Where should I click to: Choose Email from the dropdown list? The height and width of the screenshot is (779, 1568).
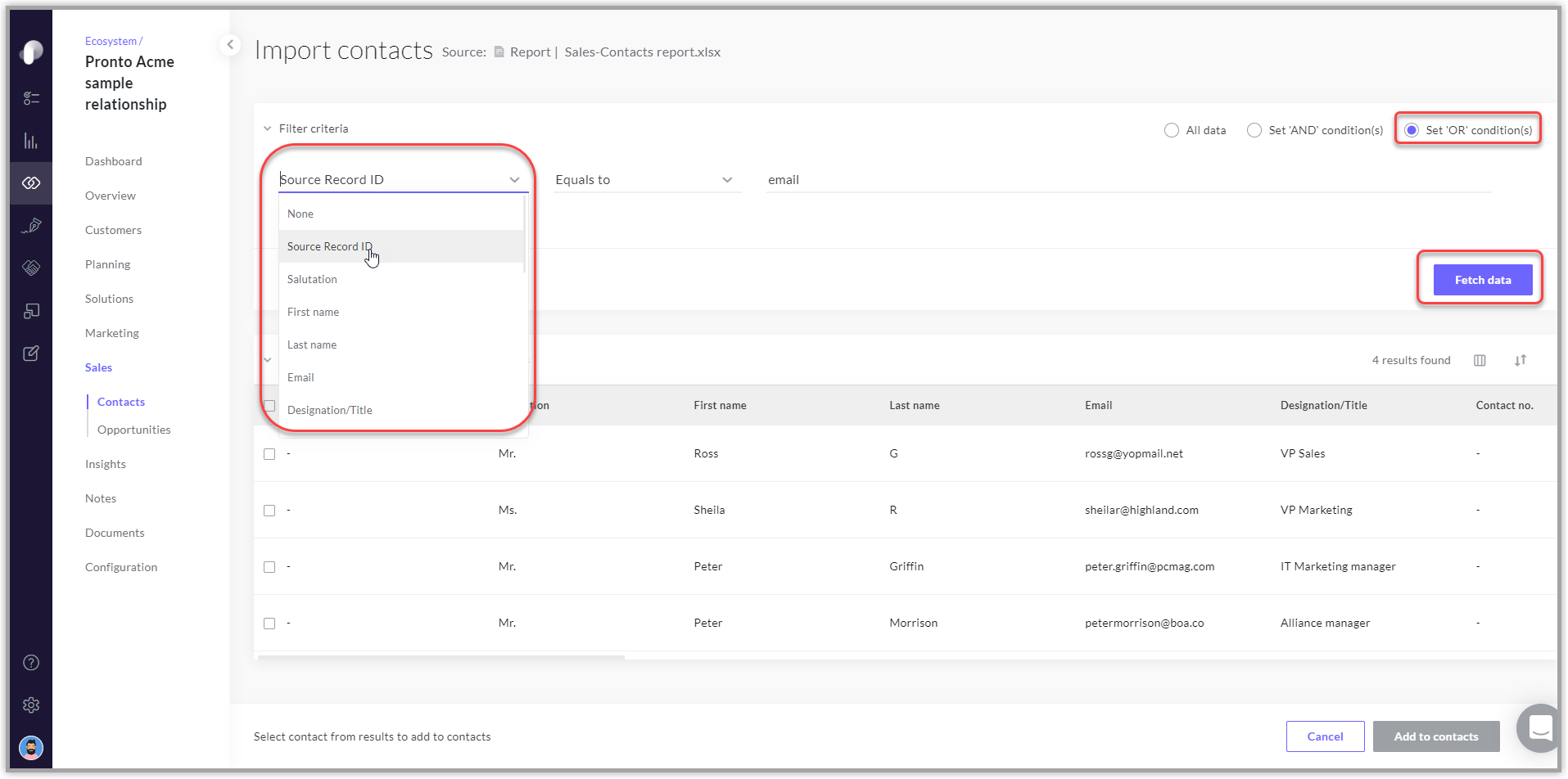tap(400, 377)
